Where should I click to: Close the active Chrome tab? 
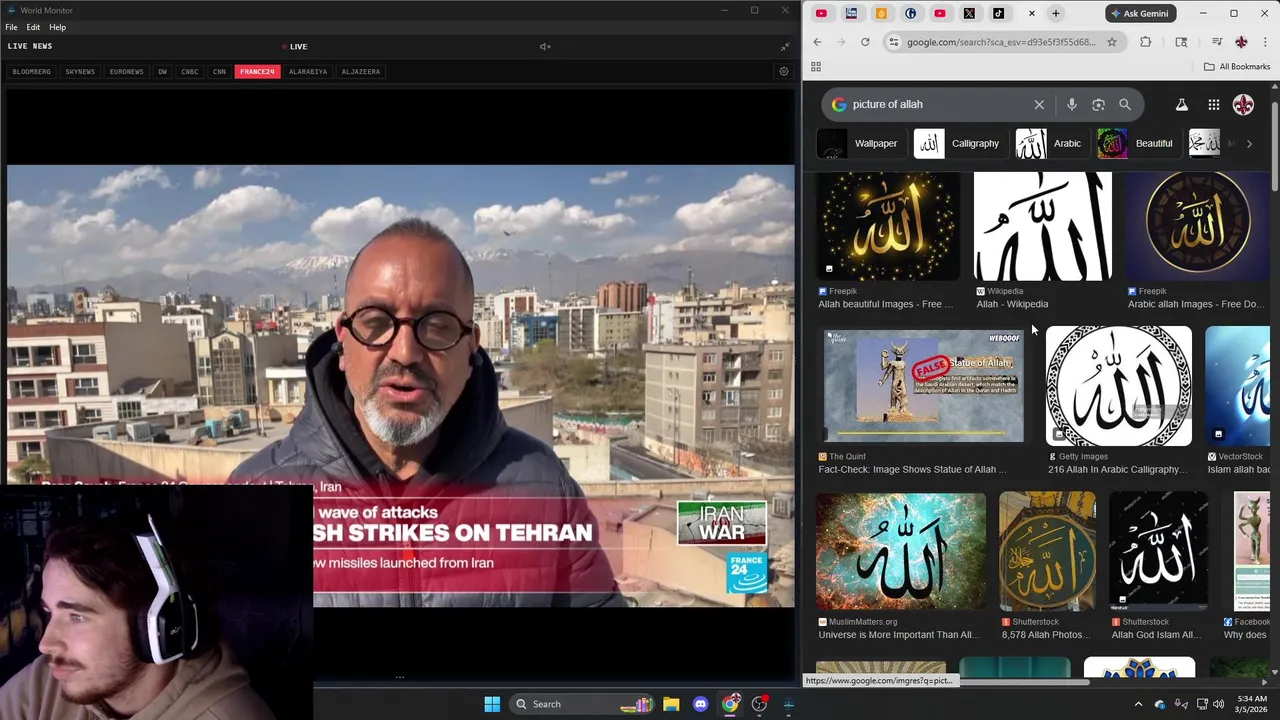1031,13
